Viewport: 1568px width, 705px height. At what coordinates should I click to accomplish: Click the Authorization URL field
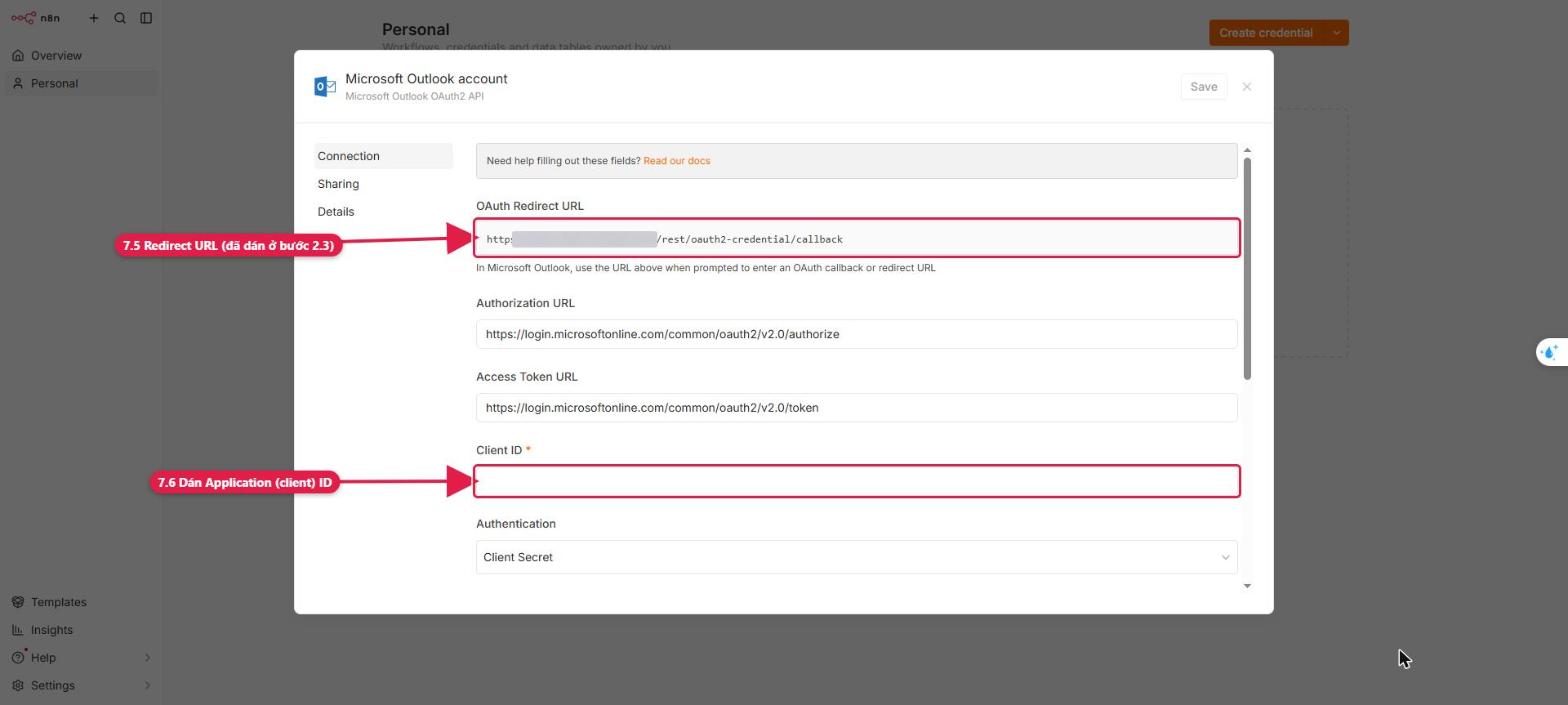point(857,334)
